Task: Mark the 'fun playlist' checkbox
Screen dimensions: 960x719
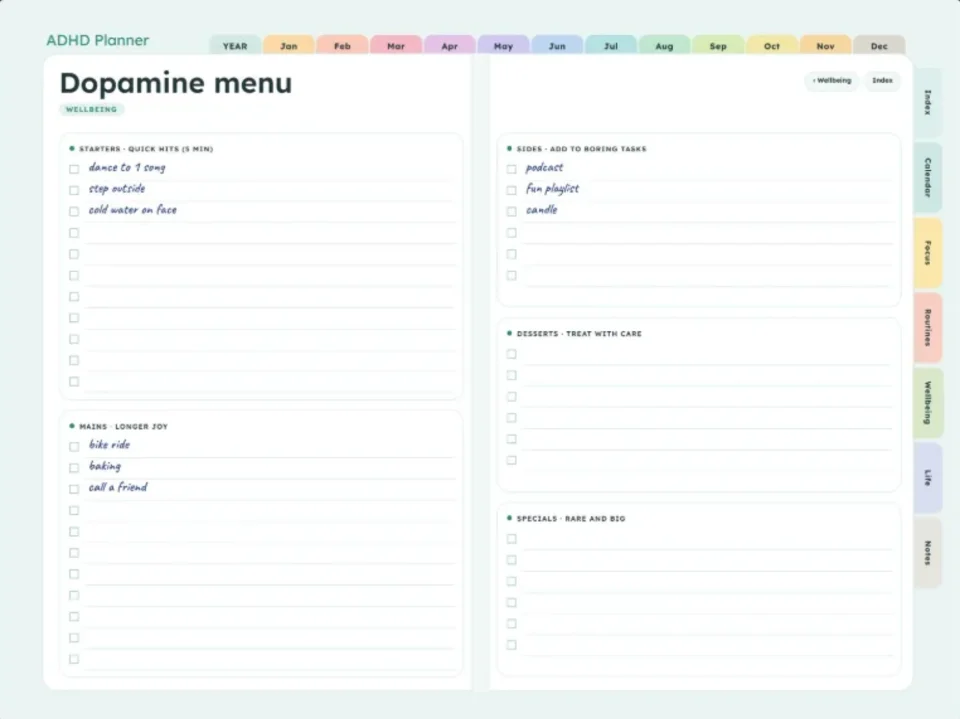Action: (x=511, y=190)
